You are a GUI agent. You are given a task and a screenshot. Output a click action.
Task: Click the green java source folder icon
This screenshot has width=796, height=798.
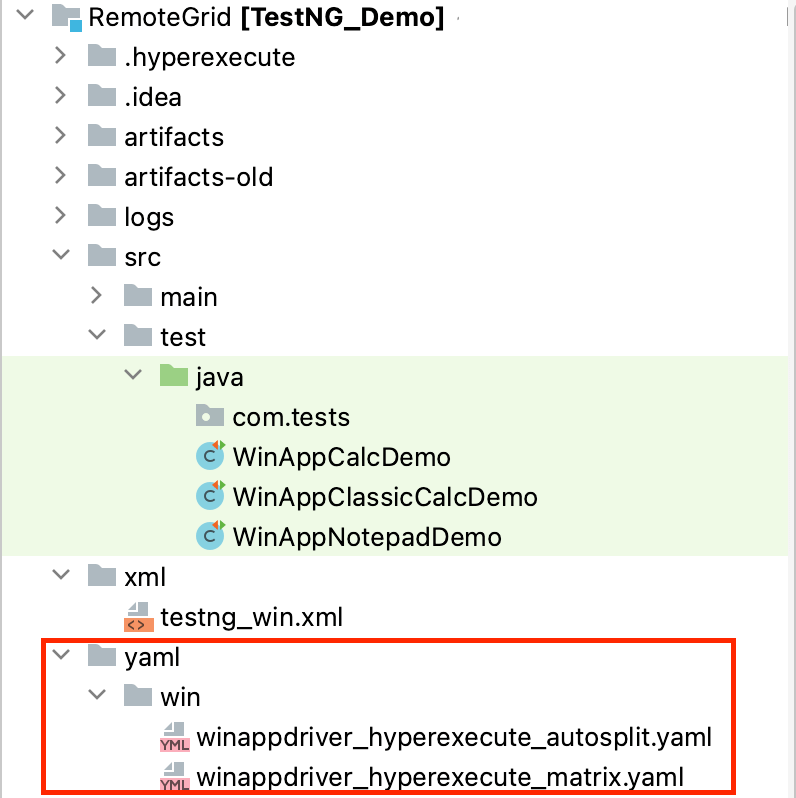174,377
